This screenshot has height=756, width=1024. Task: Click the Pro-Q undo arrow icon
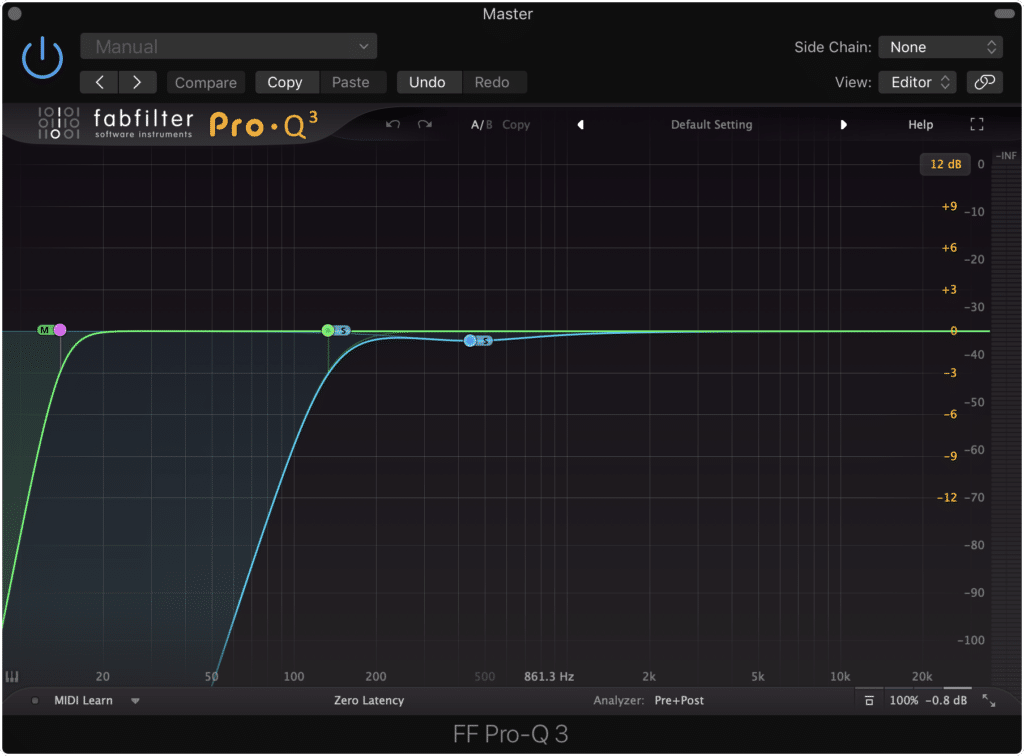(x=392, y=124)
